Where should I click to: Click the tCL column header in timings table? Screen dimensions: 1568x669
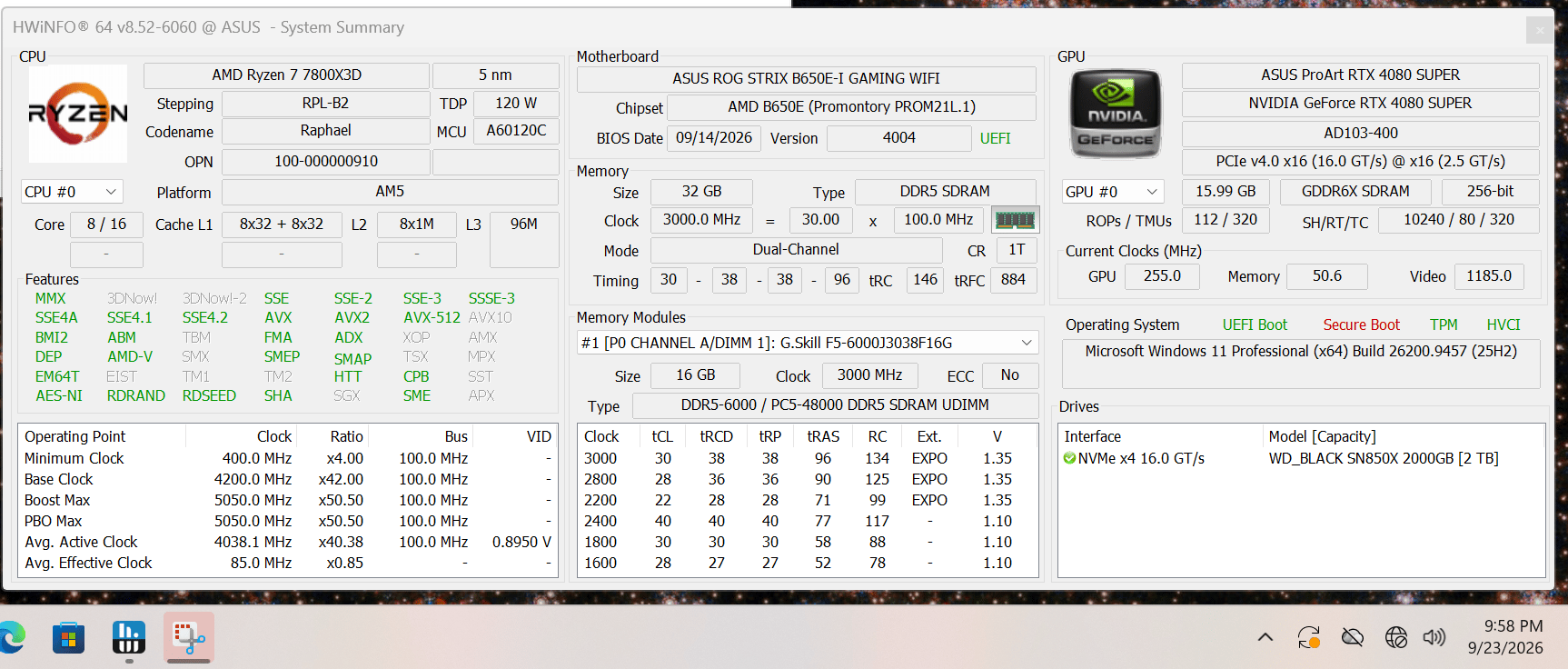tap(662, 437)
